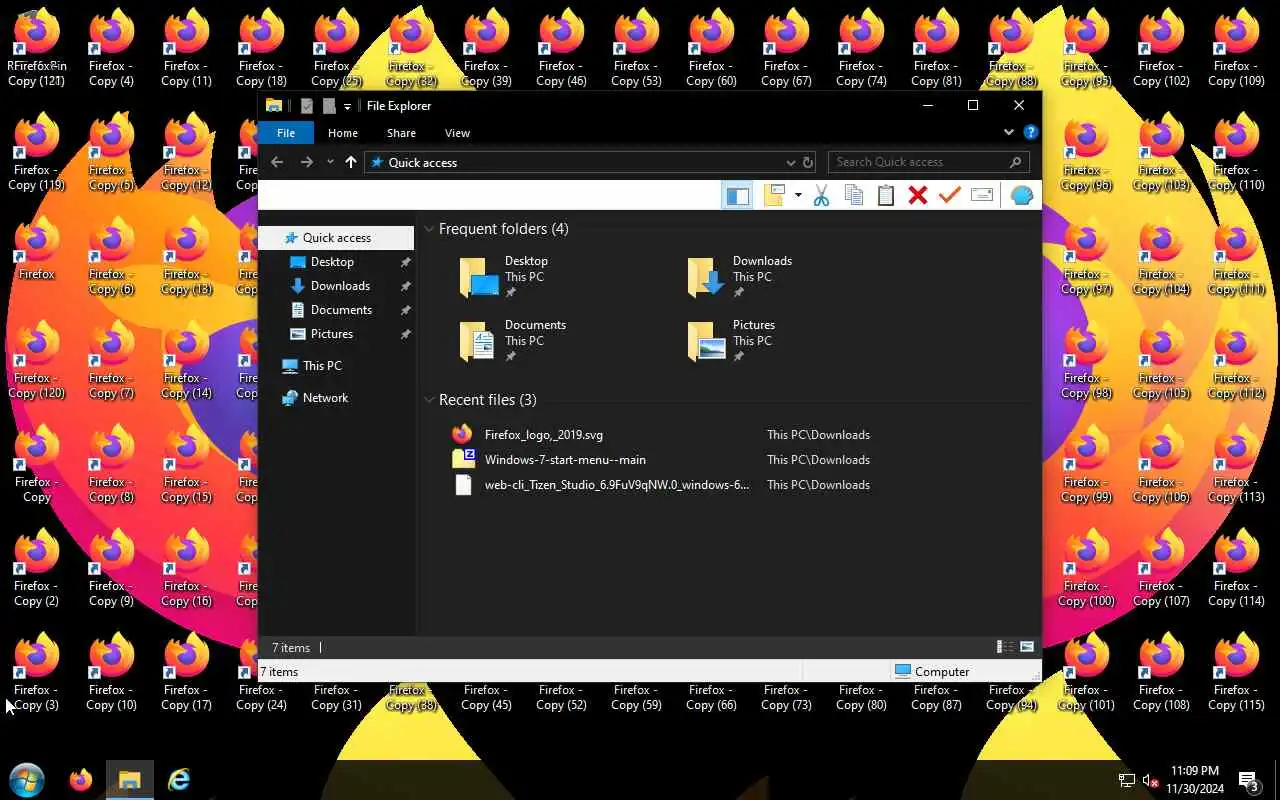Select Quick access in navigation pane
This screenshot has width=1280, height=800.
336,238
